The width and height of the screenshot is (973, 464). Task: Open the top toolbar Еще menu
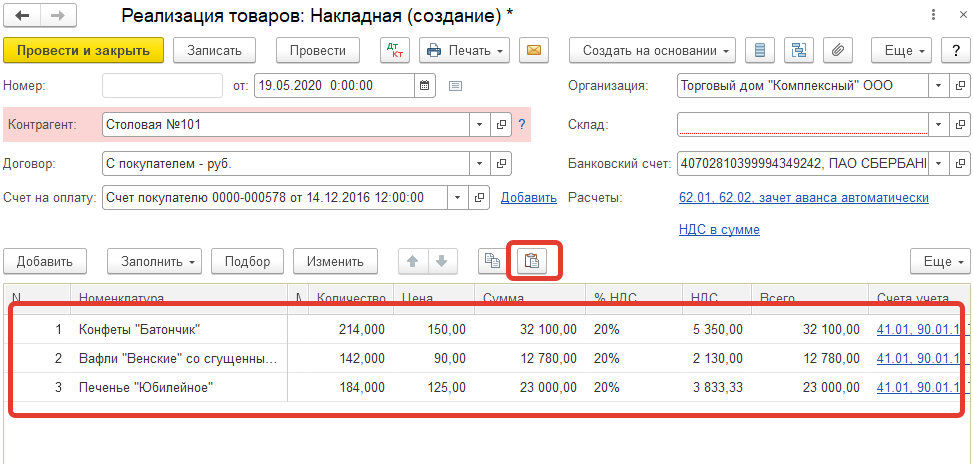pyautogui.click(x=902, y=51)
